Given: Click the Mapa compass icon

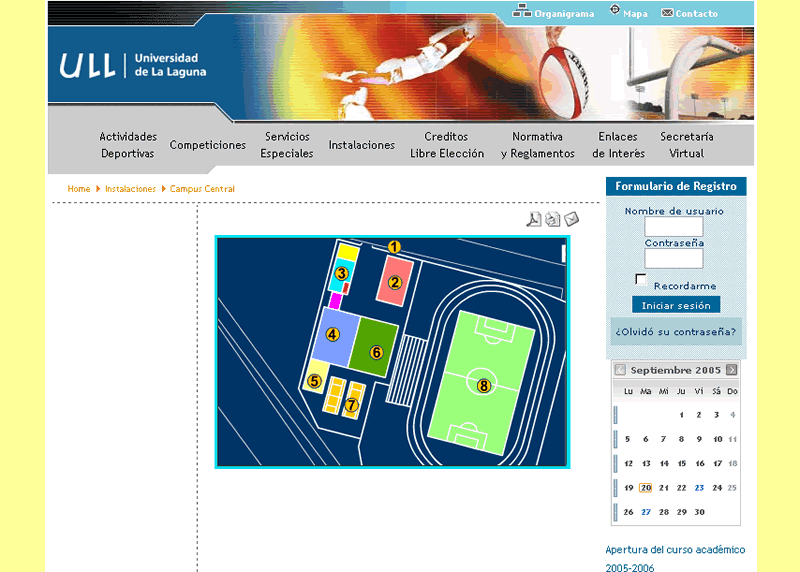Looking at the screenshot, I should pos(614,12).
